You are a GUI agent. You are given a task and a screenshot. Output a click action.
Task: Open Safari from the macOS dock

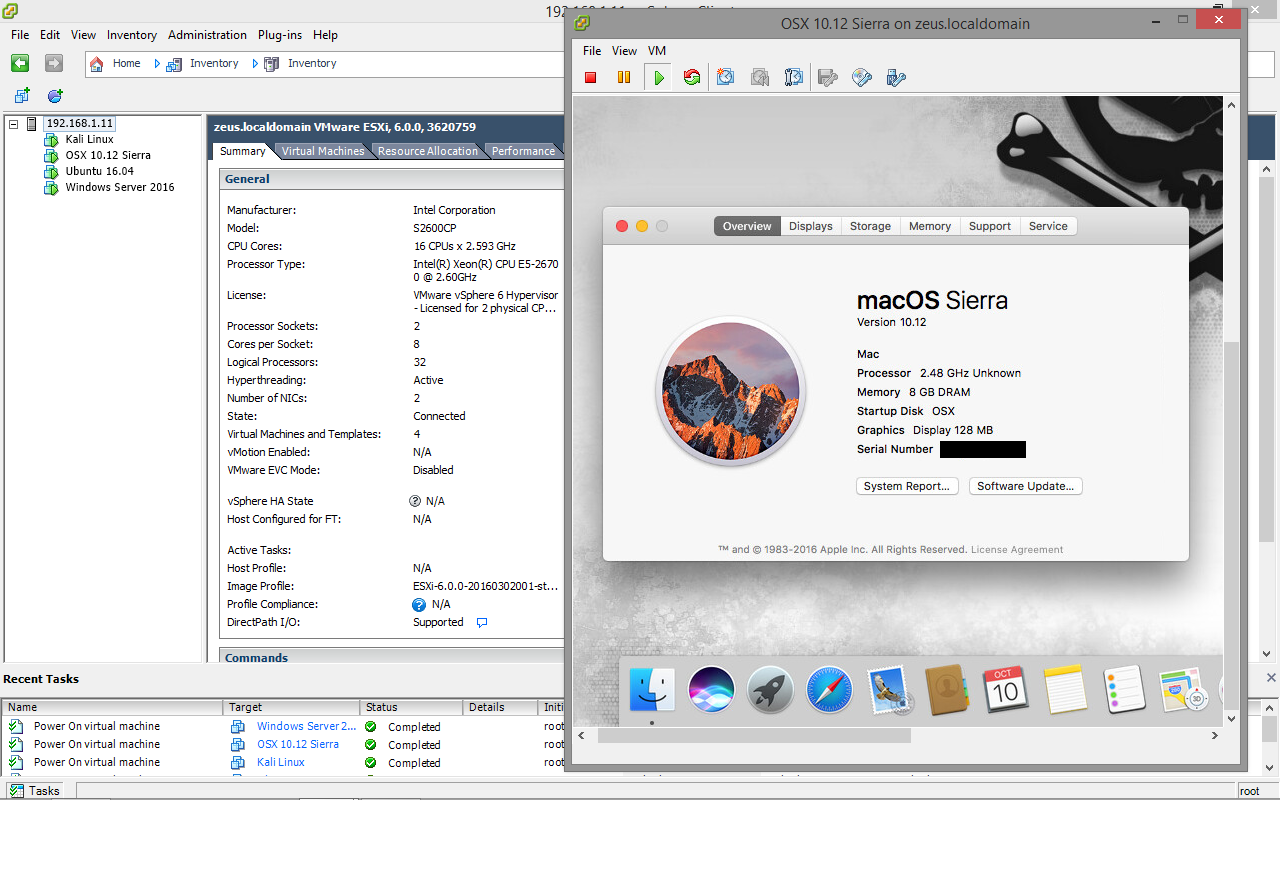coord(829,690)
